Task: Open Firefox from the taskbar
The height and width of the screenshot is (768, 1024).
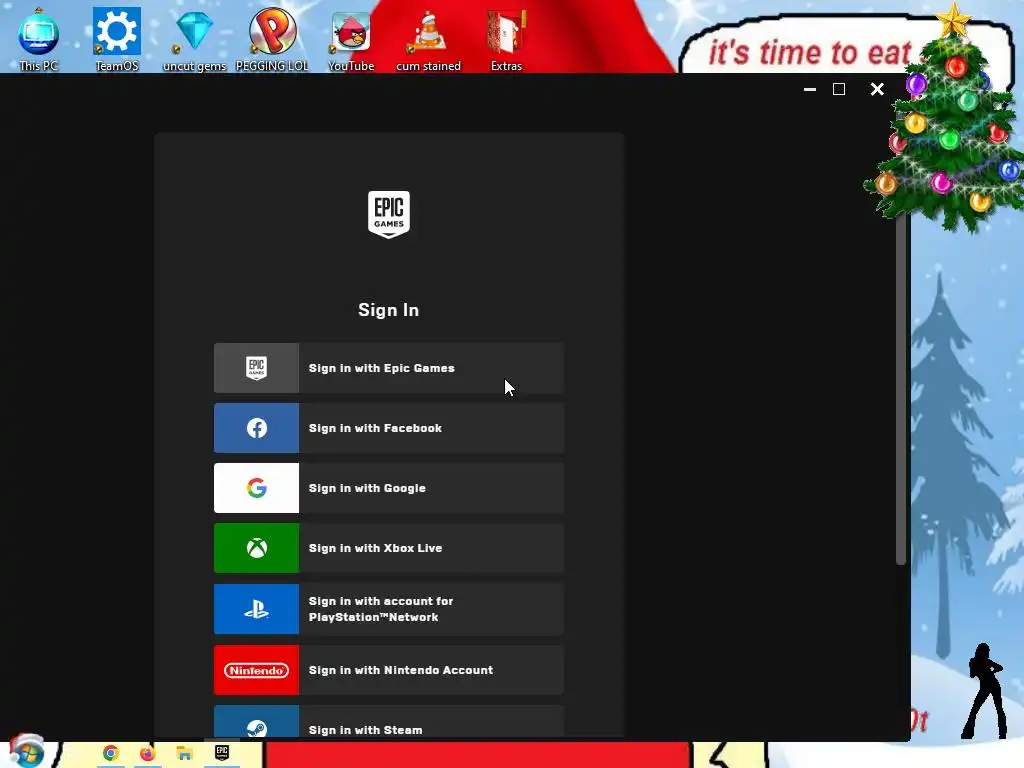Action: coord(148,754)
